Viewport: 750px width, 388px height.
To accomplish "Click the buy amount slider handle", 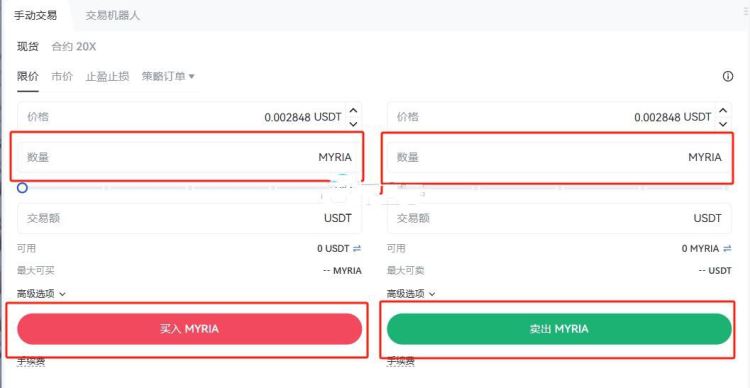I will [x=22, y=188].
